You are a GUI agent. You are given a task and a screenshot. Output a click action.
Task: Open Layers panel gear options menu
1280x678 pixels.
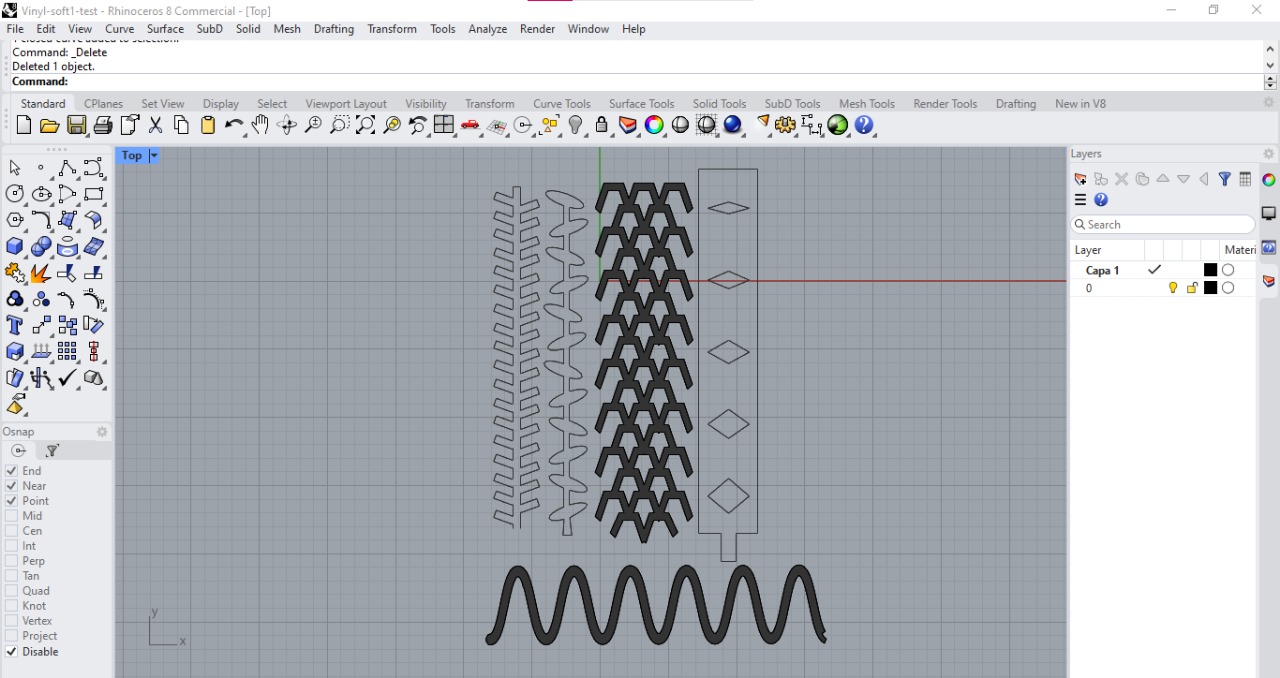coord(1268,154)
